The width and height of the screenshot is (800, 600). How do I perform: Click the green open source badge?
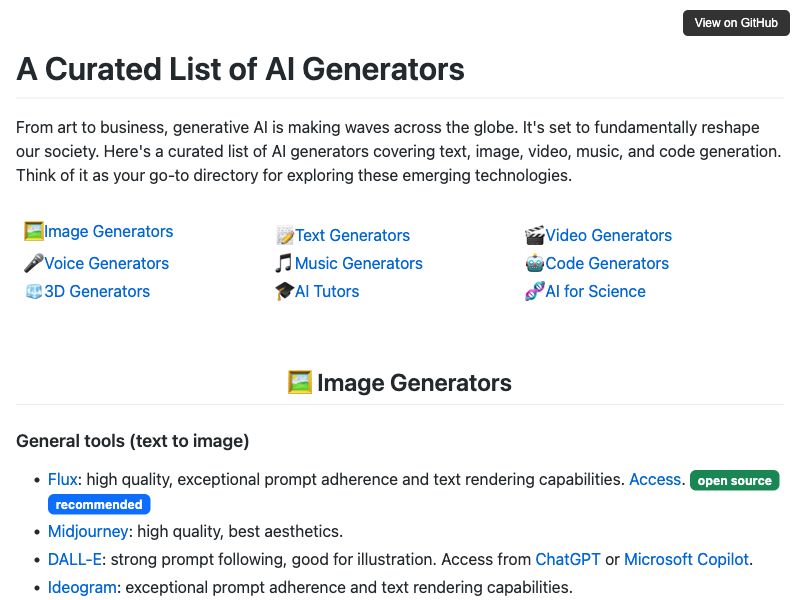click(x=735, y=481)
